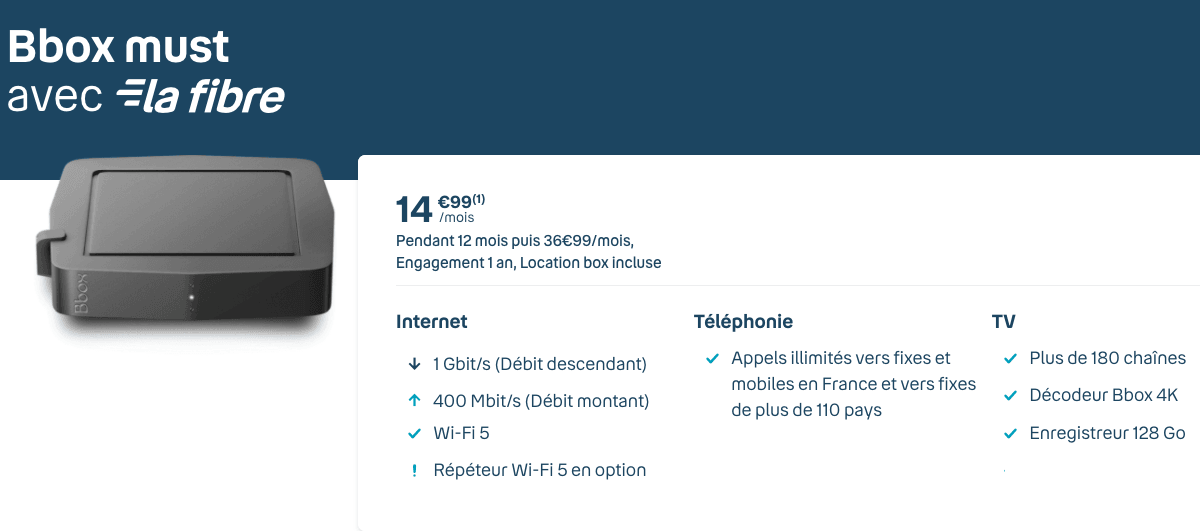This screenshot has width=1200, height=531.
Task: Click the checkmark beside Décodeur Bbox 4K
Action: coord(1010,396)
